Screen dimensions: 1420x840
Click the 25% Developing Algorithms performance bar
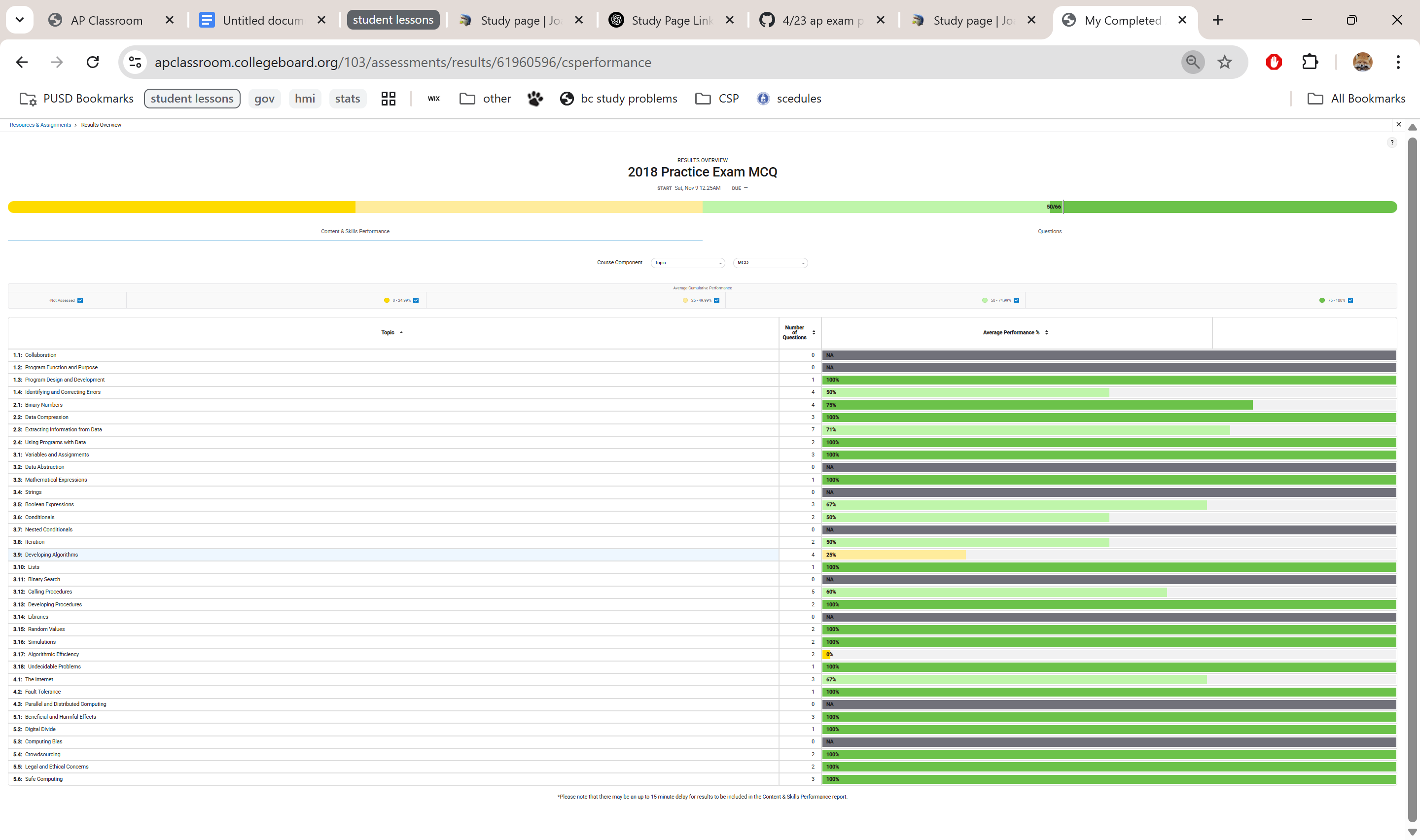coord(894,555)
